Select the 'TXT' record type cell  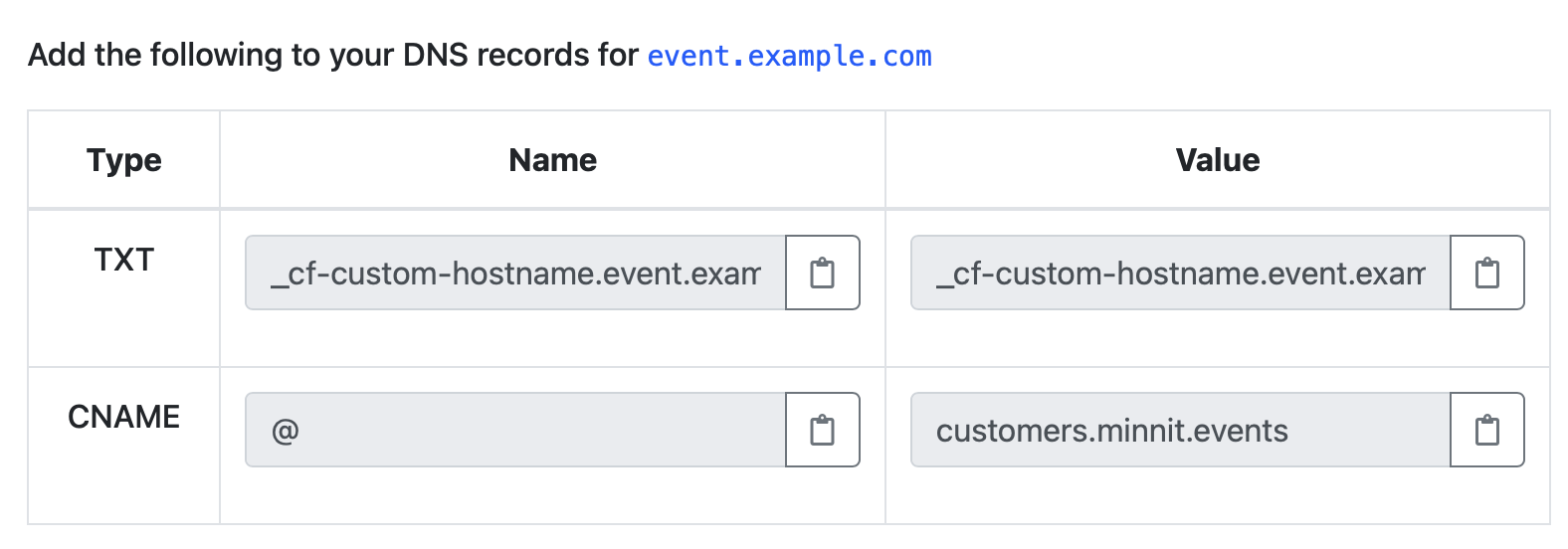[x=123, y=260]
